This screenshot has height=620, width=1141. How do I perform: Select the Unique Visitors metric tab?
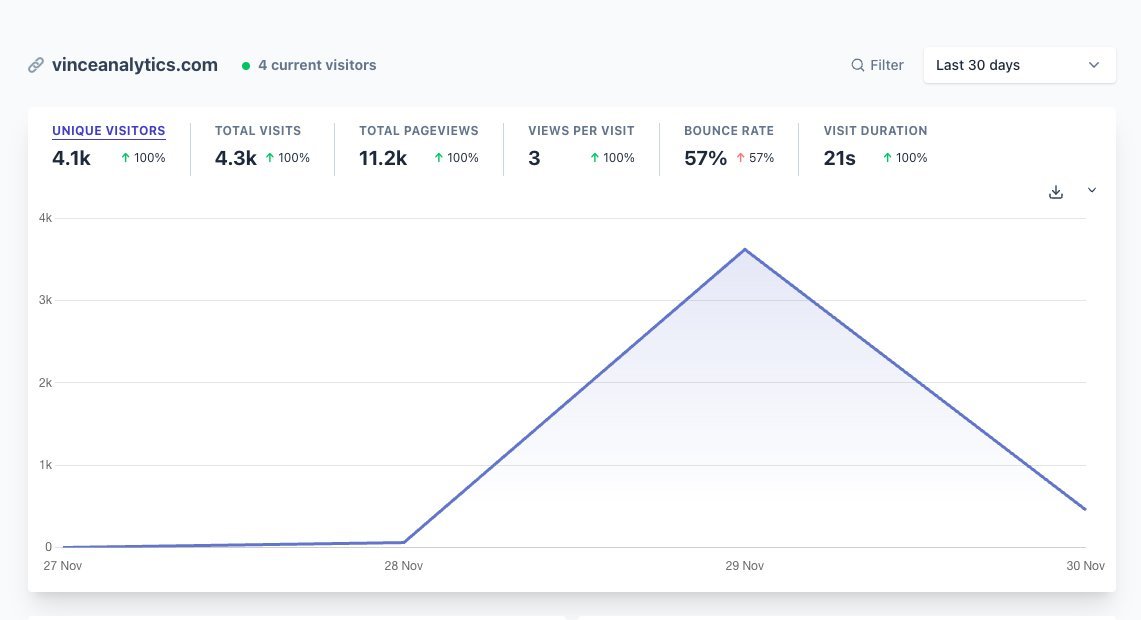coord(108,131)
